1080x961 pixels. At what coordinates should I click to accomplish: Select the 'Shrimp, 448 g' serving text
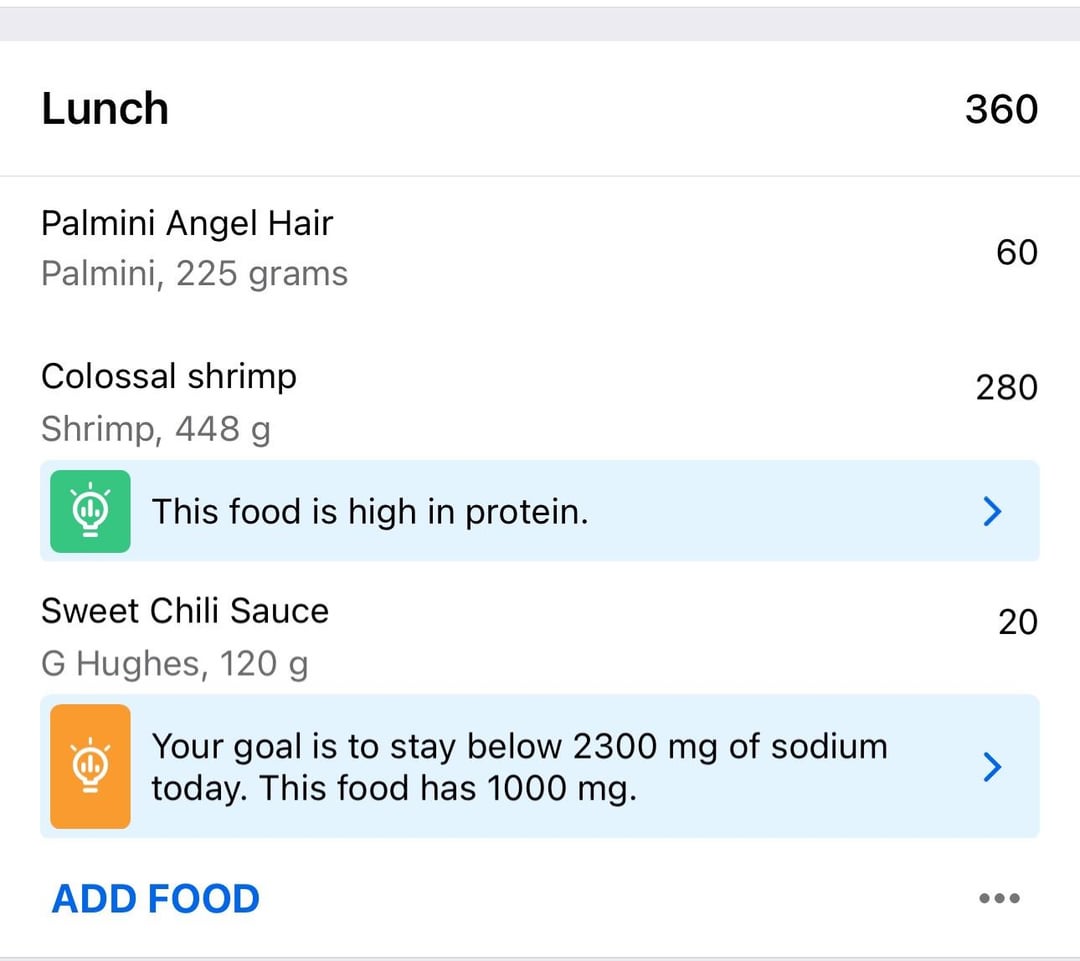(x=156, y=429)
